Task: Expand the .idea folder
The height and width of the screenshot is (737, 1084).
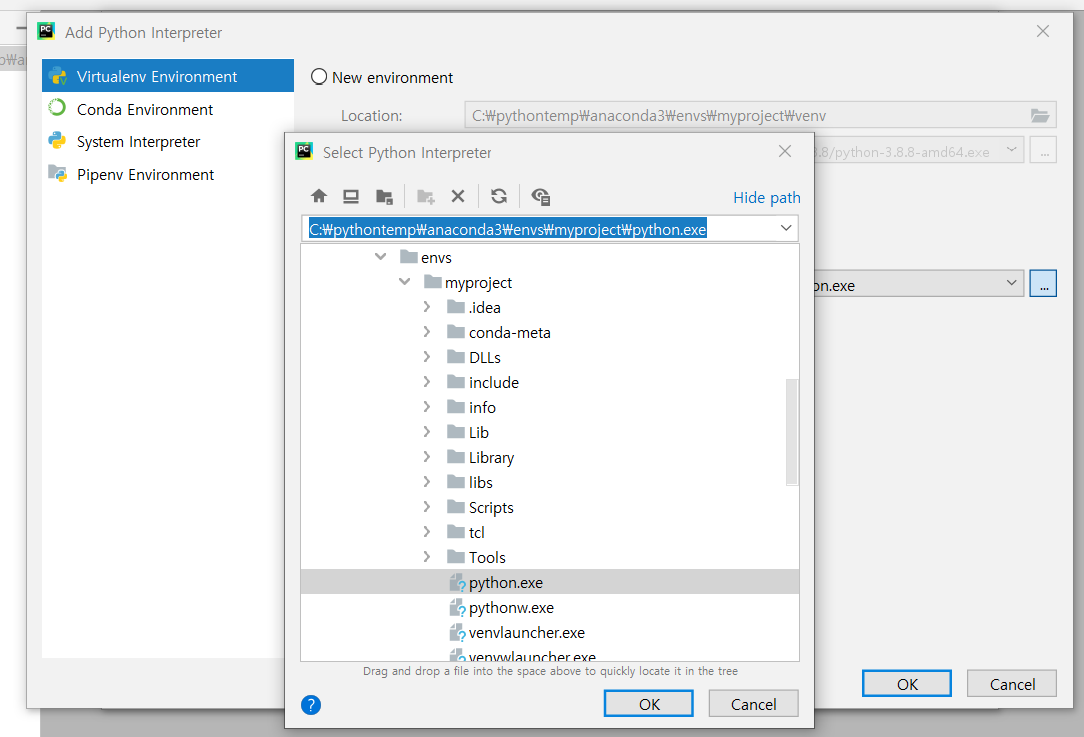Action: [x=427, y=306]
